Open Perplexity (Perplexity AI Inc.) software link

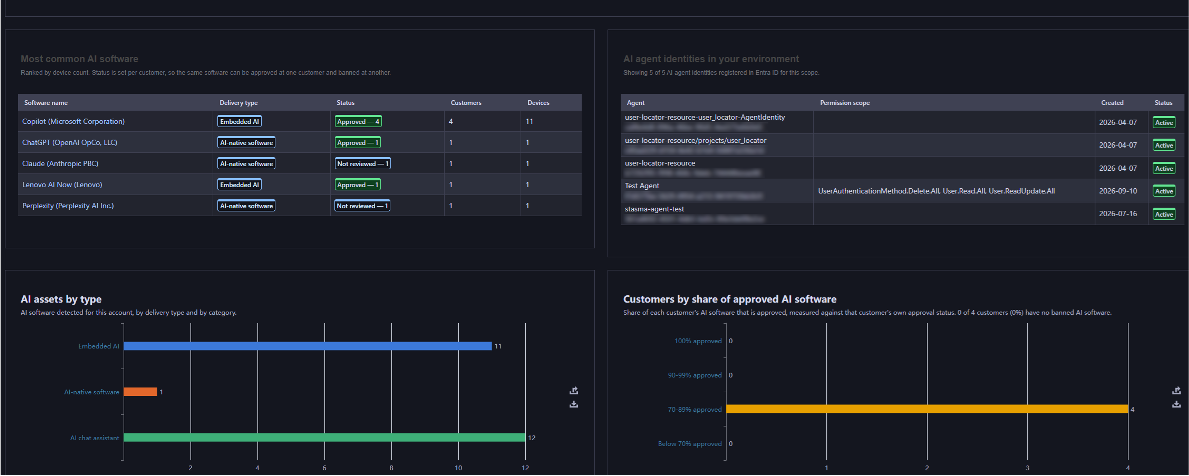point(68,205)
